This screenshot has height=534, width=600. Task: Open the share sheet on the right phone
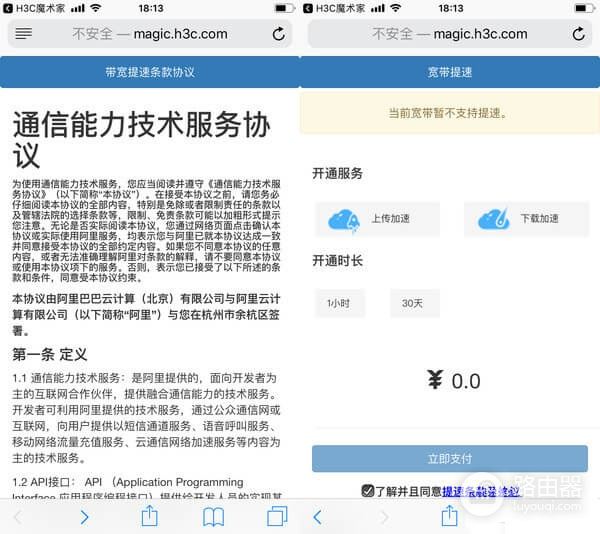tap(449, 516)
